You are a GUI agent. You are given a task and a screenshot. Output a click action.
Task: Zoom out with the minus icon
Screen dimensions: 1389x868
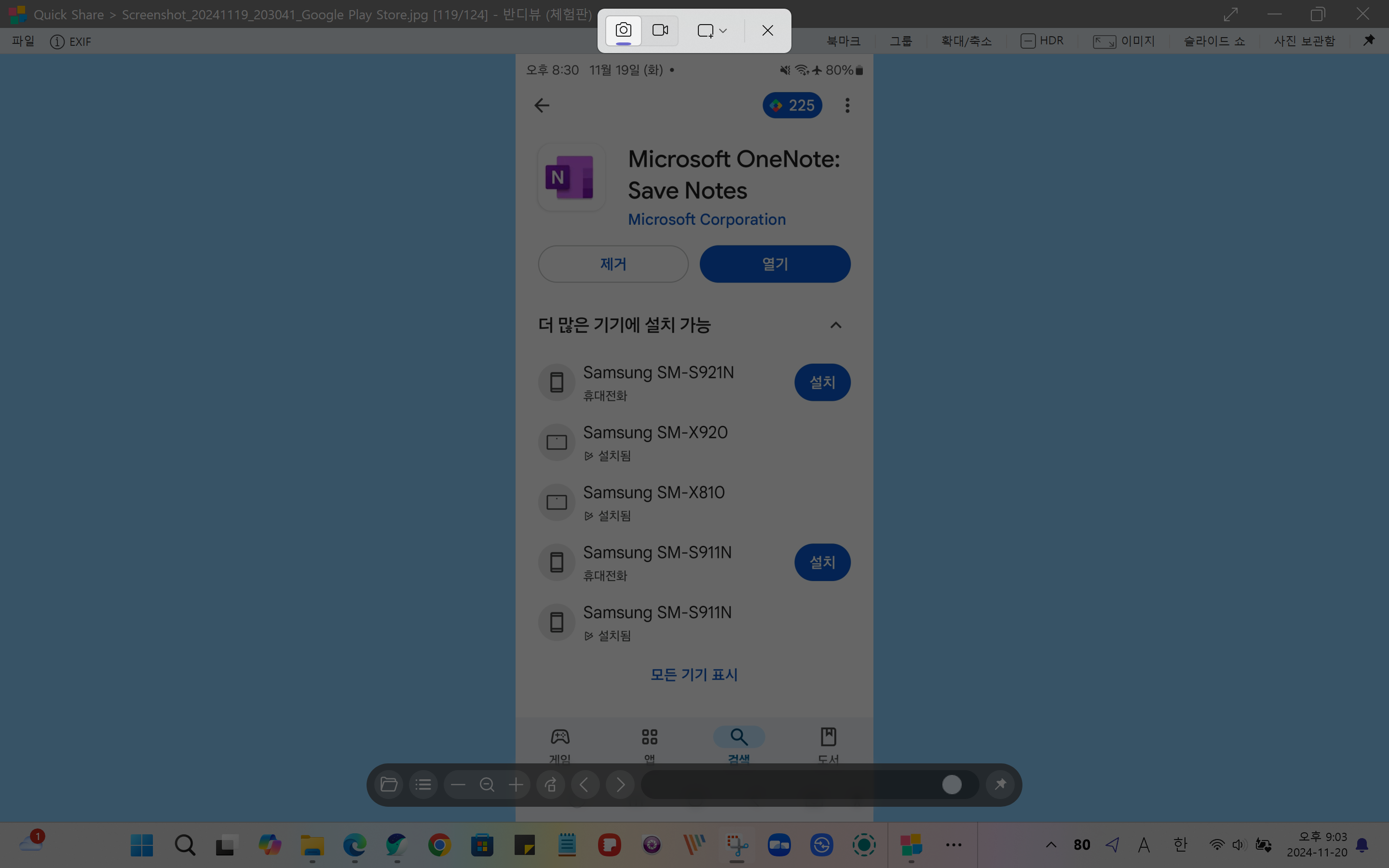[458, 784]
